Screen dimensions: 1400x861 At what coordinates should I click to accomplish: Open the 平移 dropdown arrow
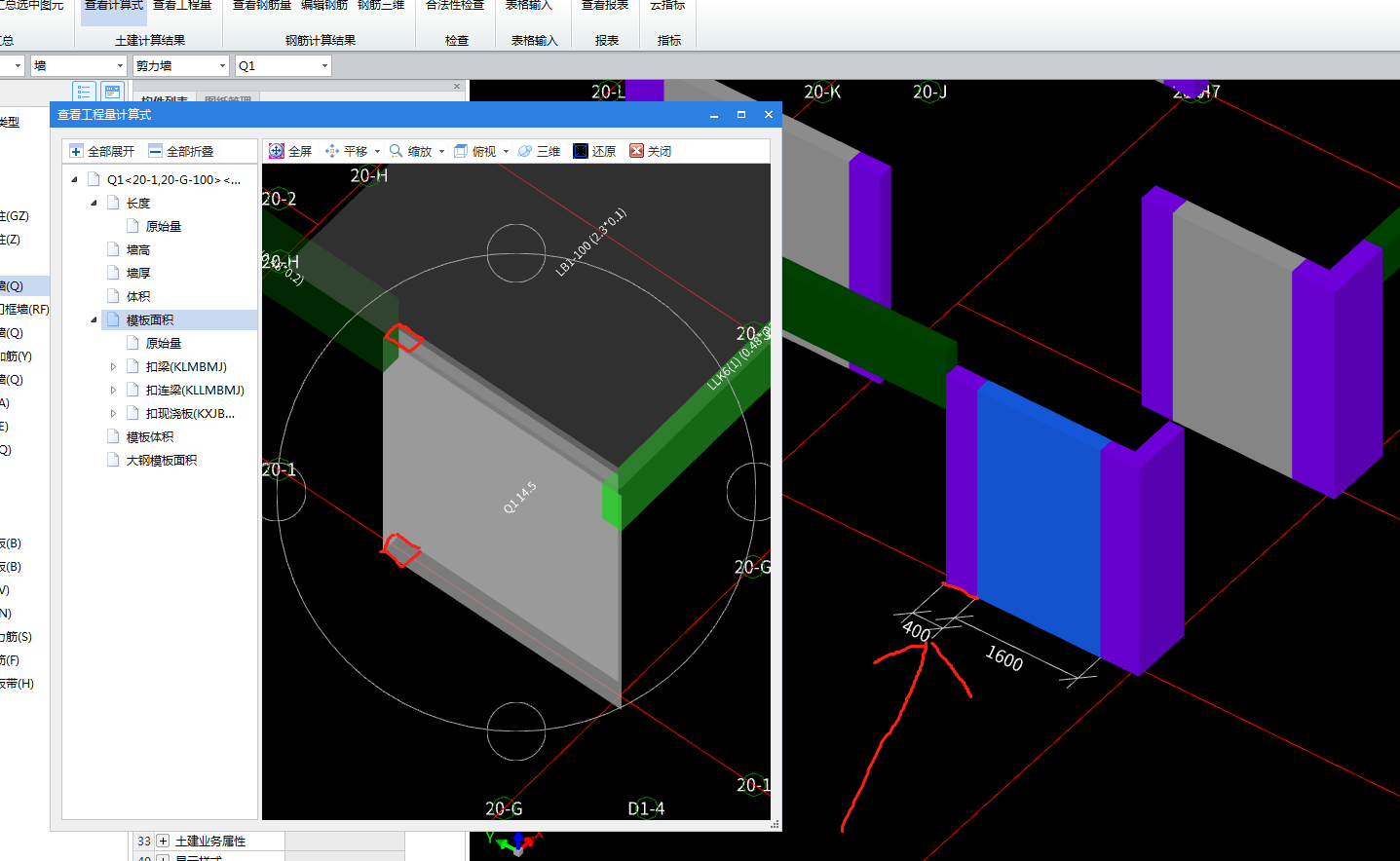(x=377, y=152)
